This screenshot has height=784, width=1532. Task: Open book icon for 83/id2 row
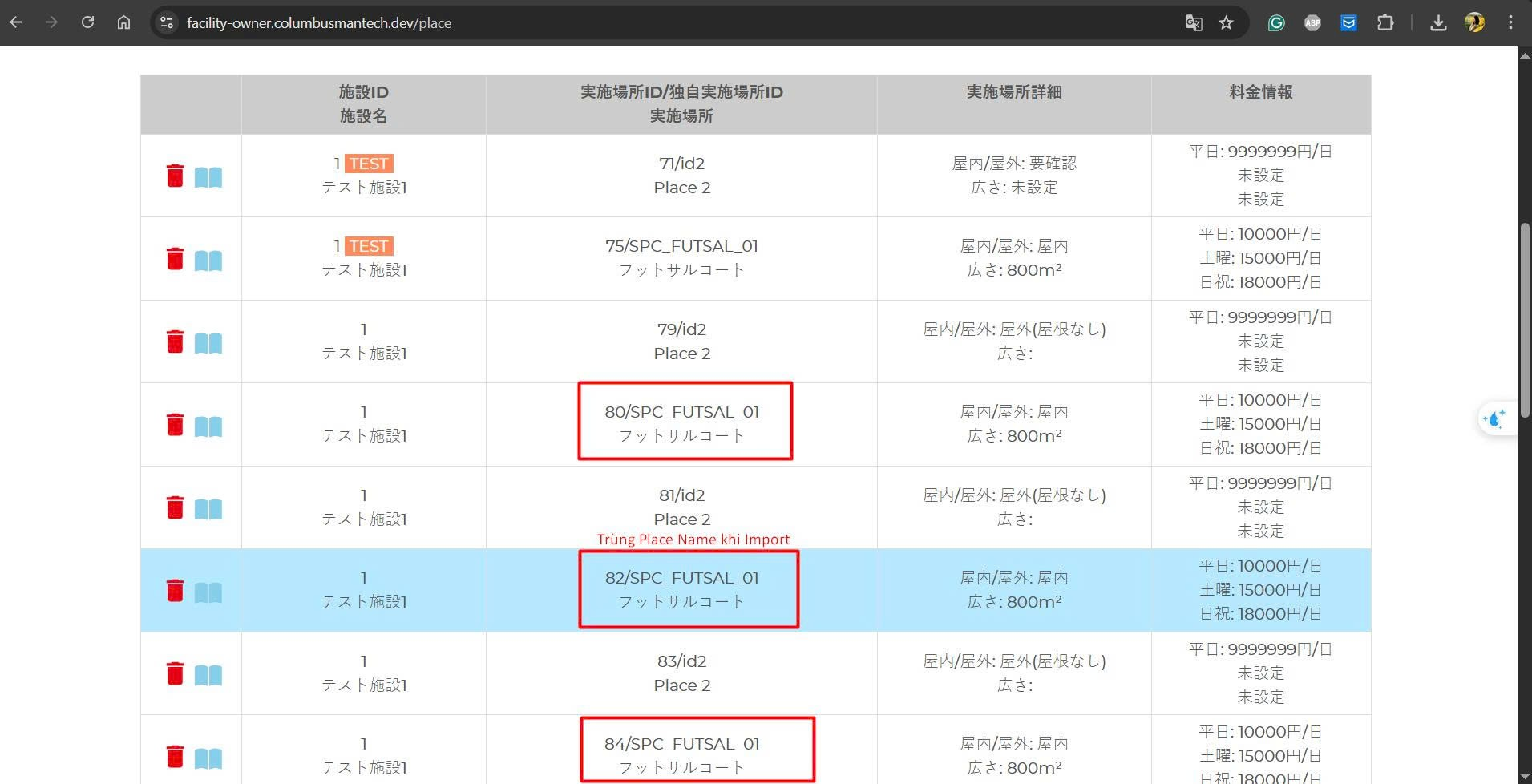click(208, 675)
